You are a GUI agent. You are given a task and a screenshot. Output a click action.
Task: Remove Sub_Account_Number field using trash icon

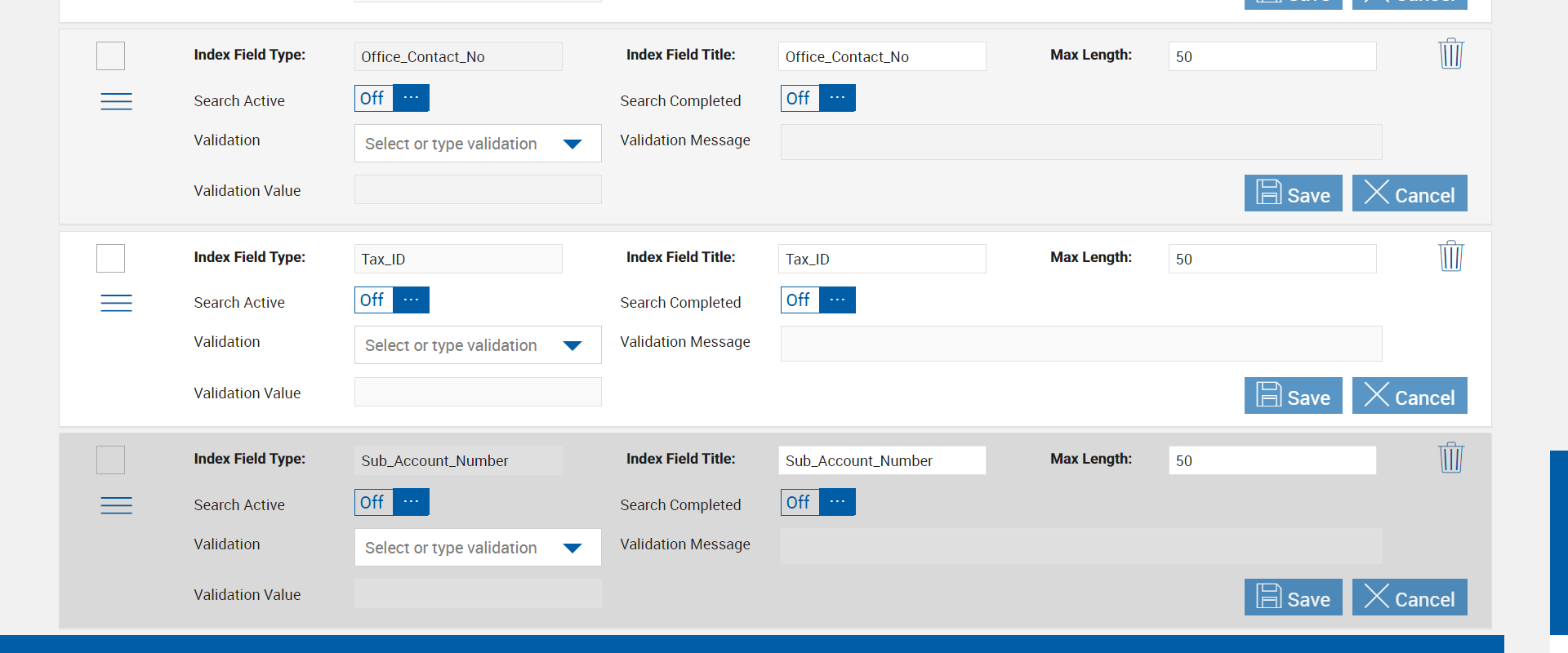click(x=1450, y=458)
